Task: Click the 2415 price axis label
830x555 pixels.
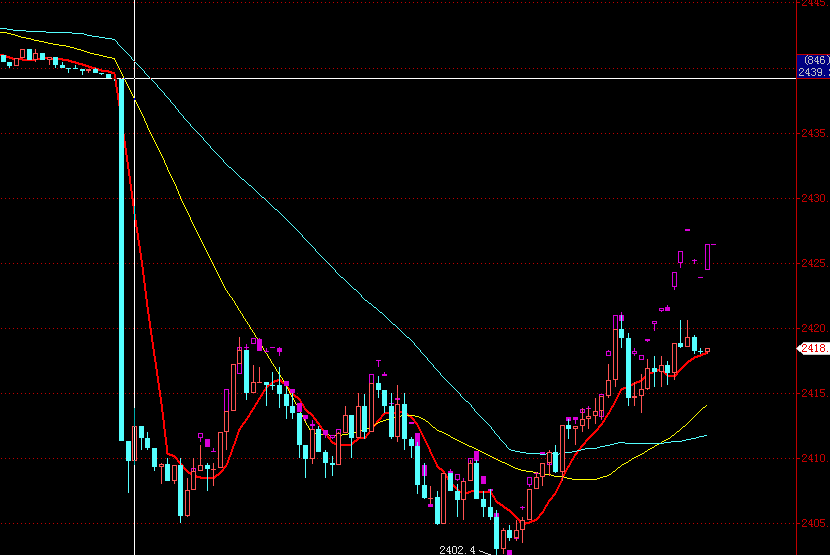Action: pos(813,393)
